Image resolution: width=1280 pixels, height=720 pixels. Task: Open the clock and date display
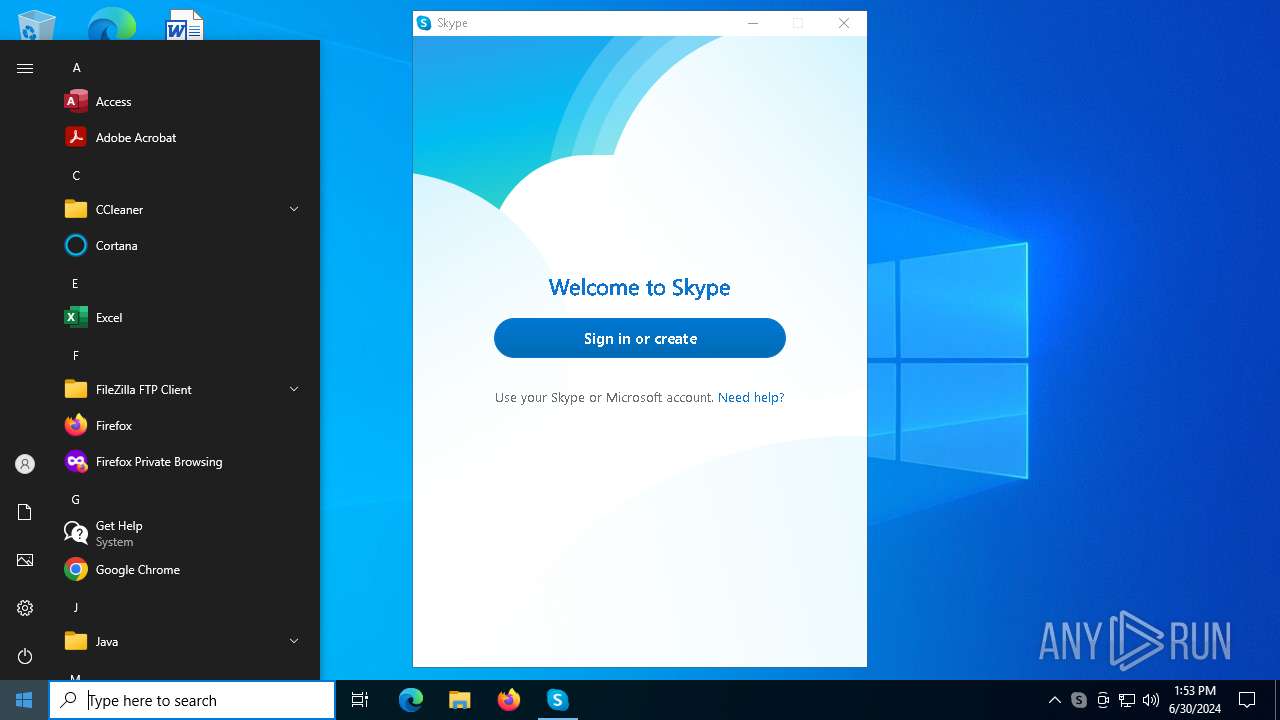tap(1195, 700)
